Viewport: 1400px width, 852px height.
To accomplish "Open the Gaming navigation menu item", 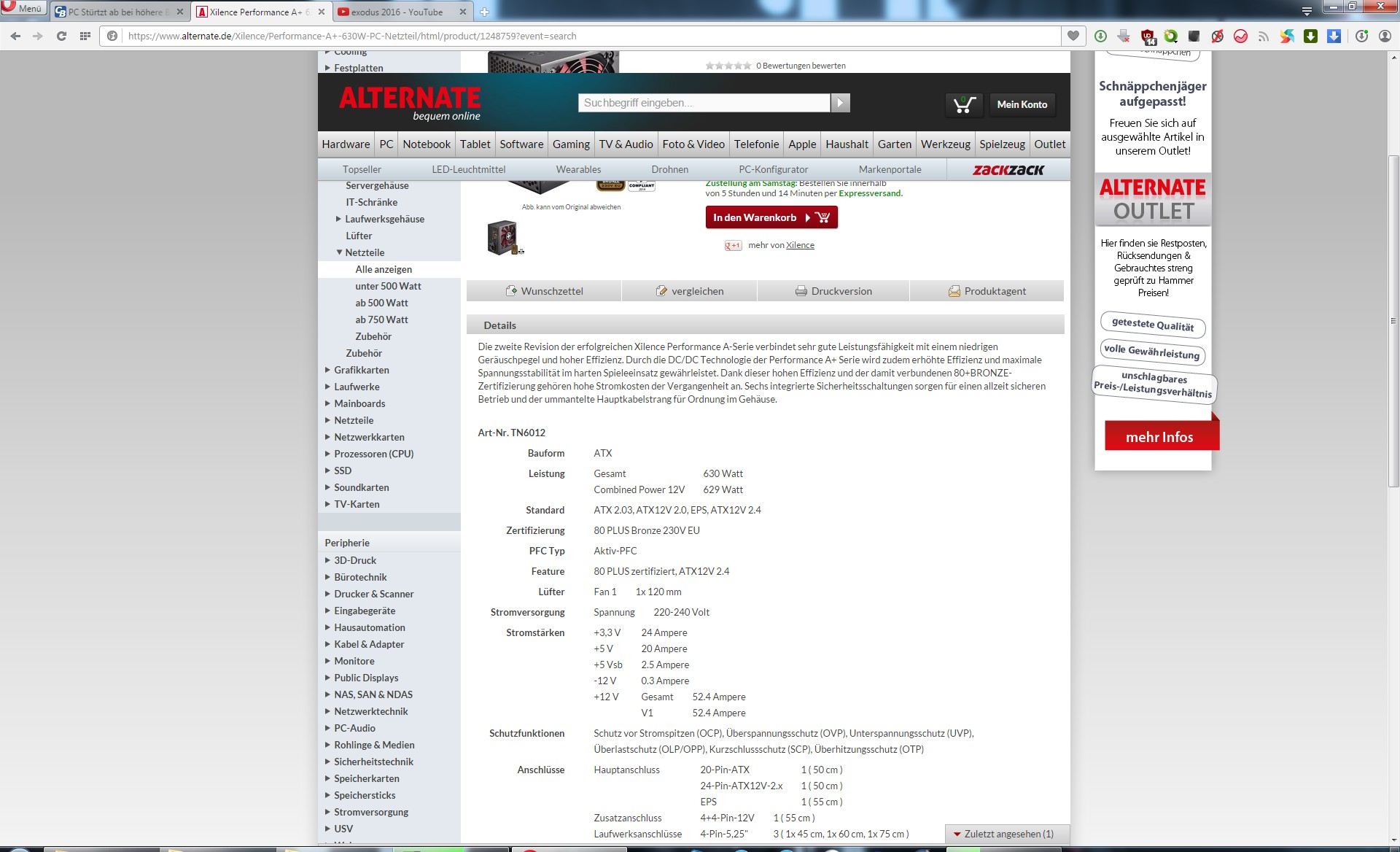I will coord(570,144).
